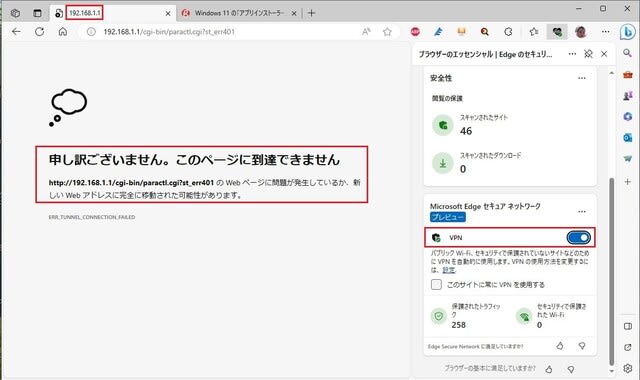
Task: Close the Windows 11 tab
Action: tap(294, 13)
